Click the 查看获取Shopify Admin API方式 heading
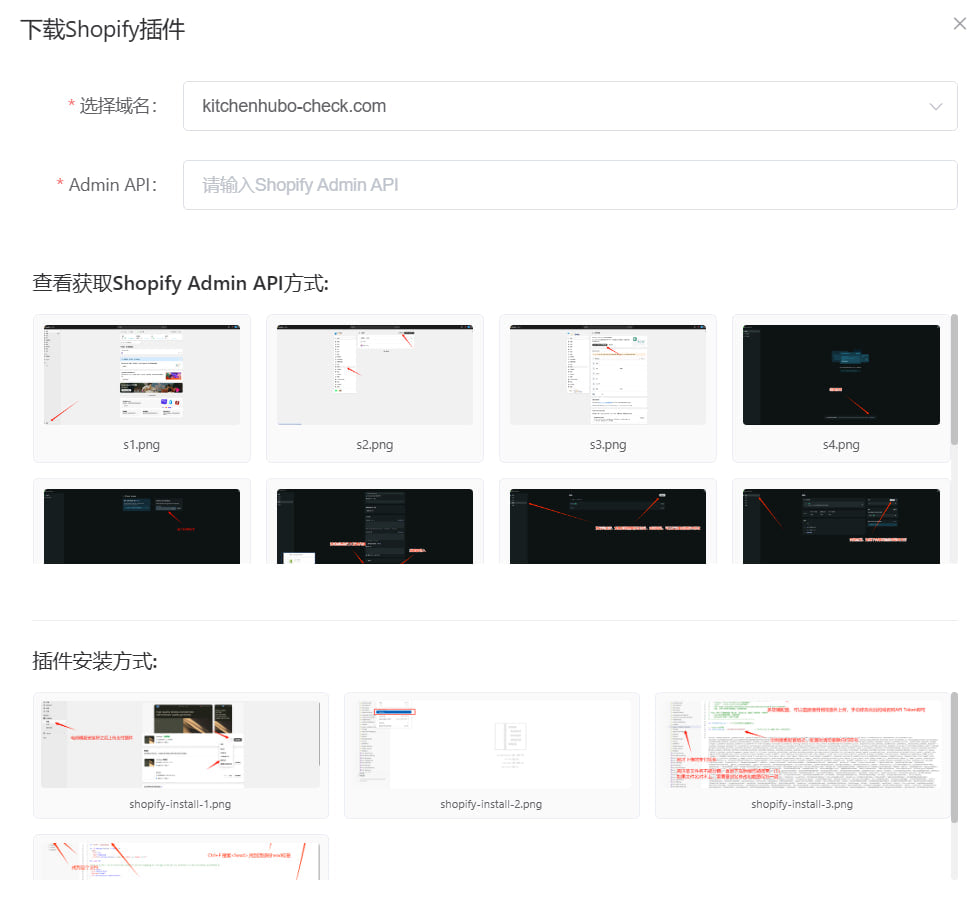 click(181, 283)
